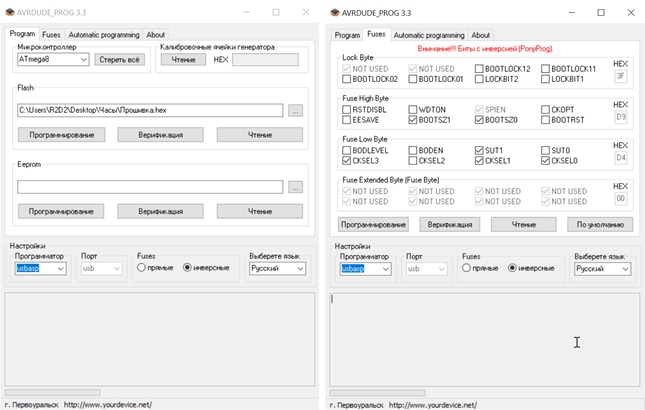Image resolution: width=645 pixels, height=410 pixels.
Task: Toggle CKOPT fuse checkbox
Action: point(545,109)
